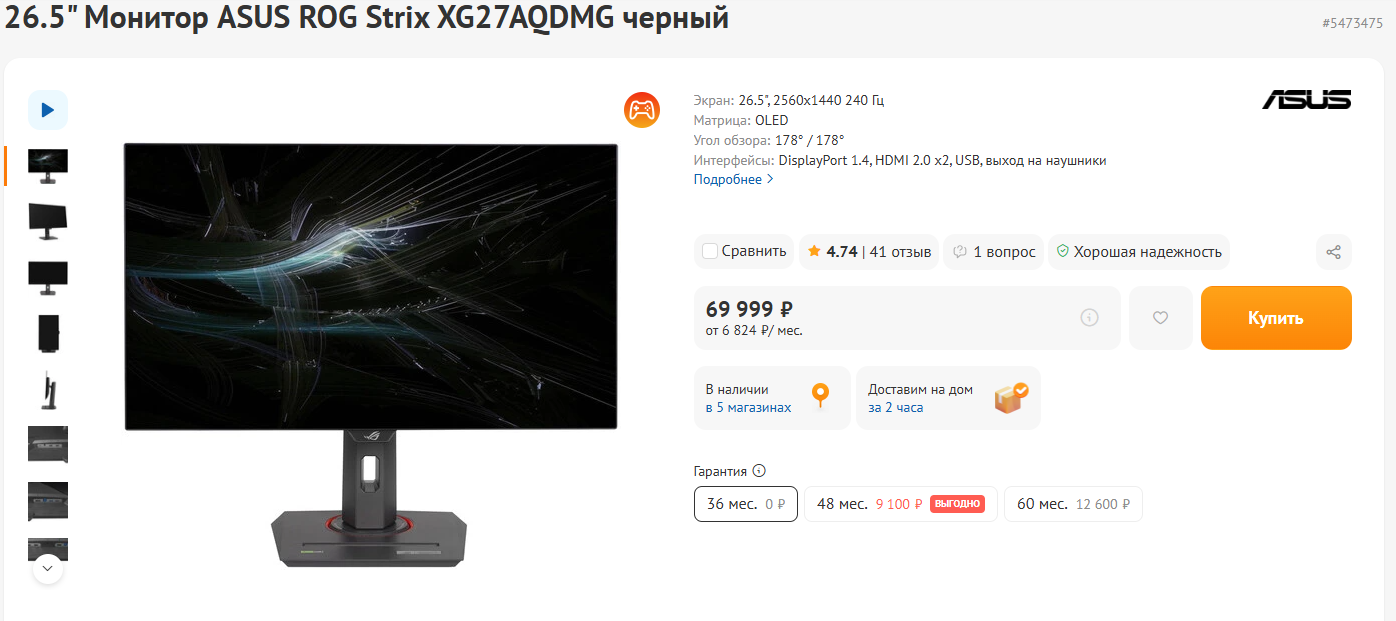The image size is (1396, 621).
Task: Select the 48 мес. warranty option
Action: pos(901,504)
